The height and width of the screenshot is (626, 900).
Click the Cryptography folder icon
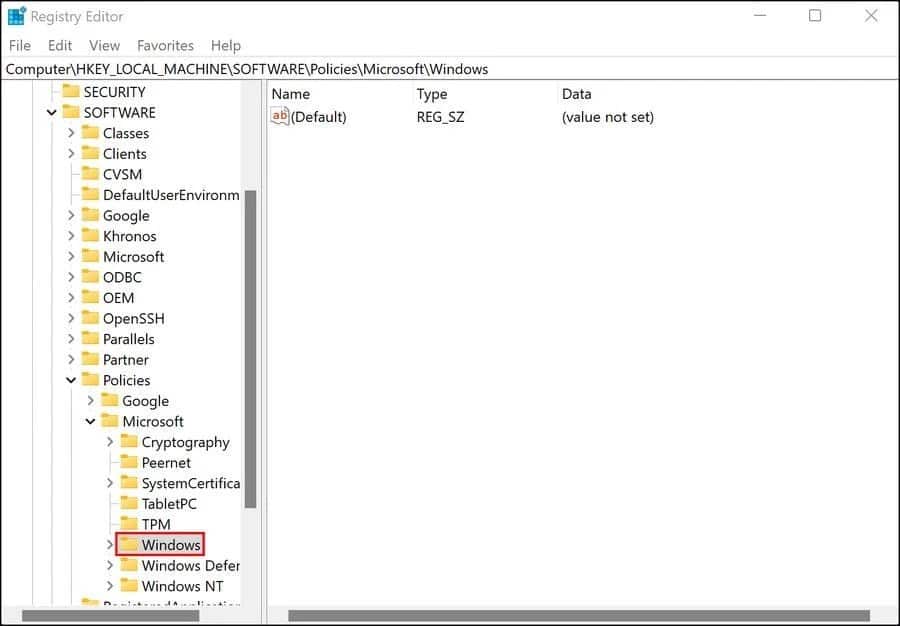[x=131, y=442]
